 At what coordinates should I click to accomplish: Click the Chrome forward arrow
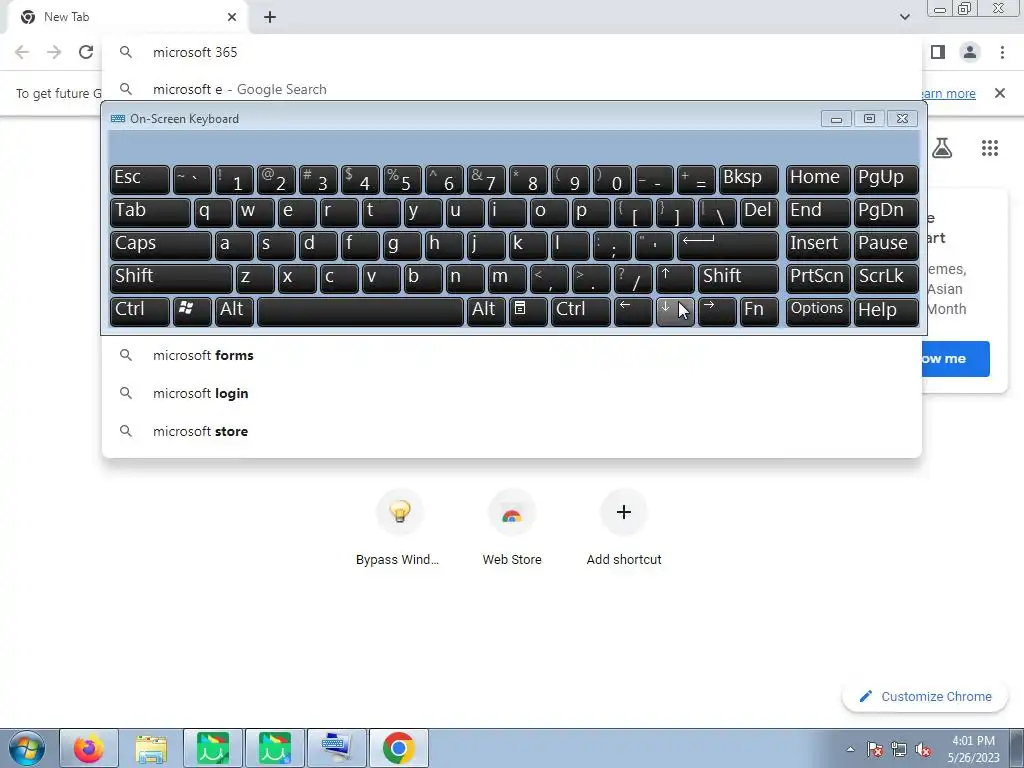[54, 52]
